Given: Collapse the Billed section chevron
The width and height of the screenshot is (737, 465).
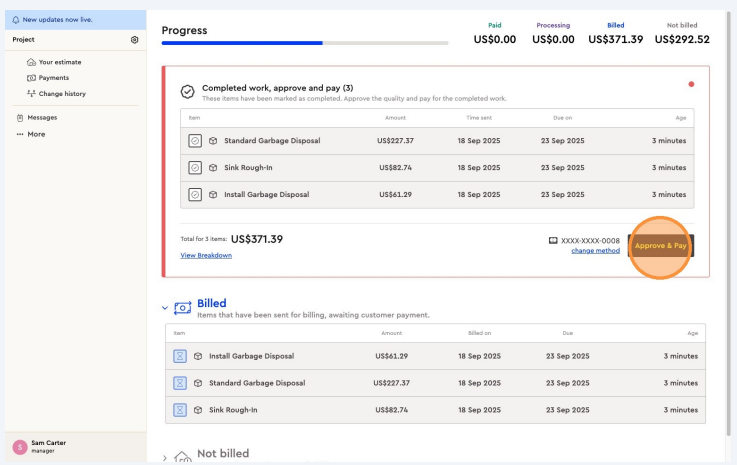Looking at the screenshot, I should pyautogui.click(x=165, y=308).
